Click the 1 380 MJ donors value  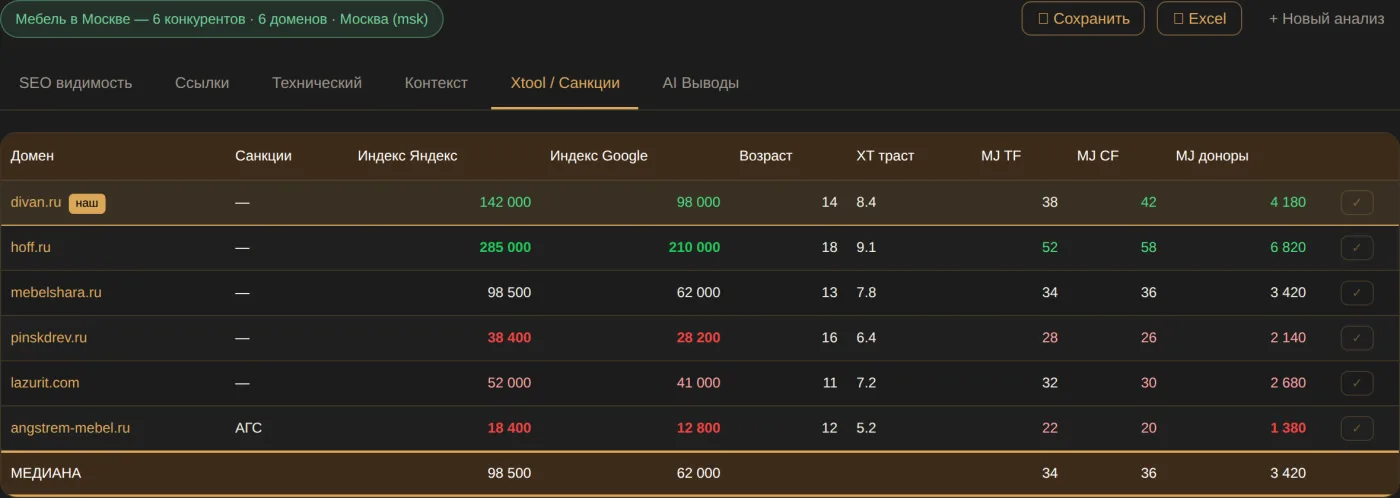pos(1288,427)
